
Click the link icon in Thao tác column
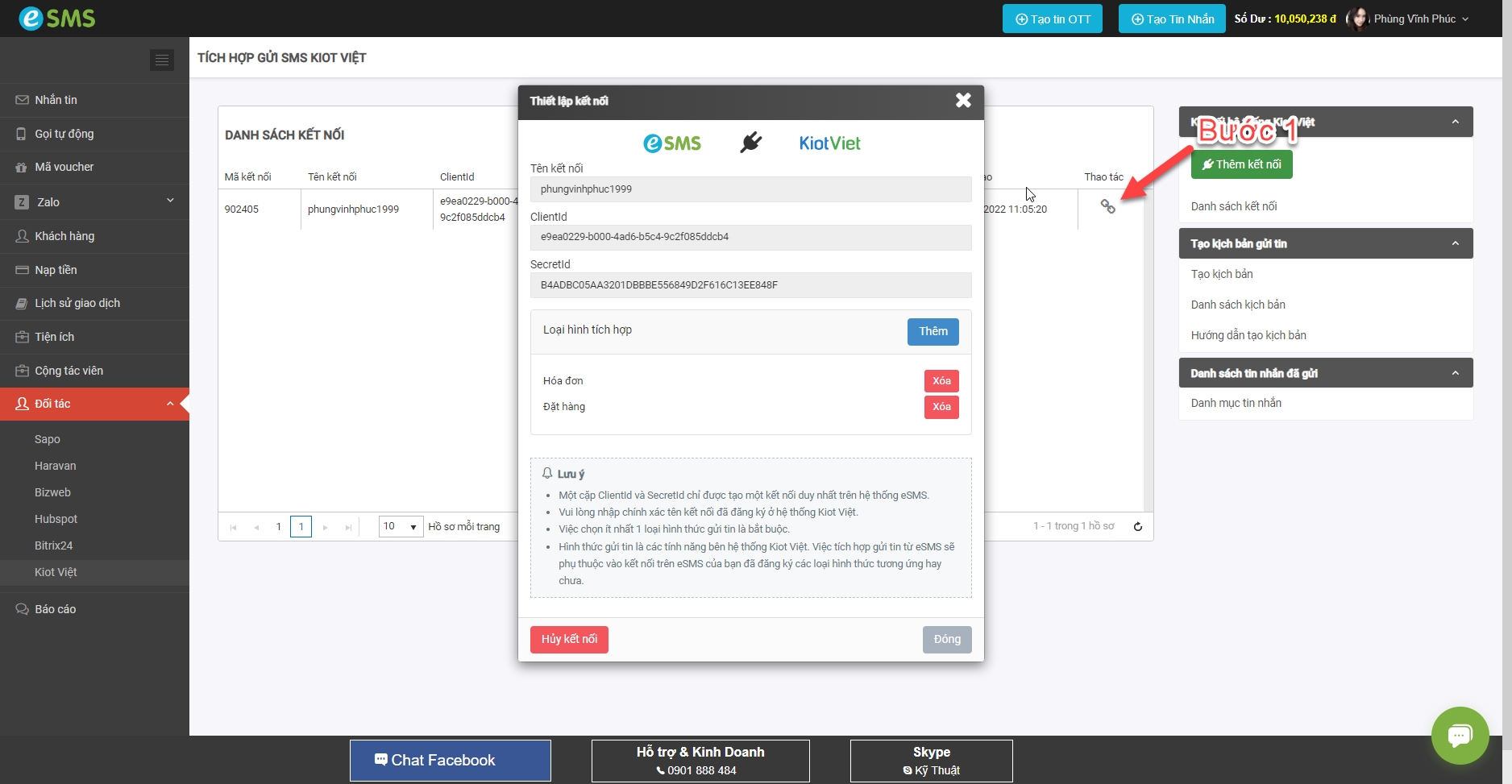1108,207
